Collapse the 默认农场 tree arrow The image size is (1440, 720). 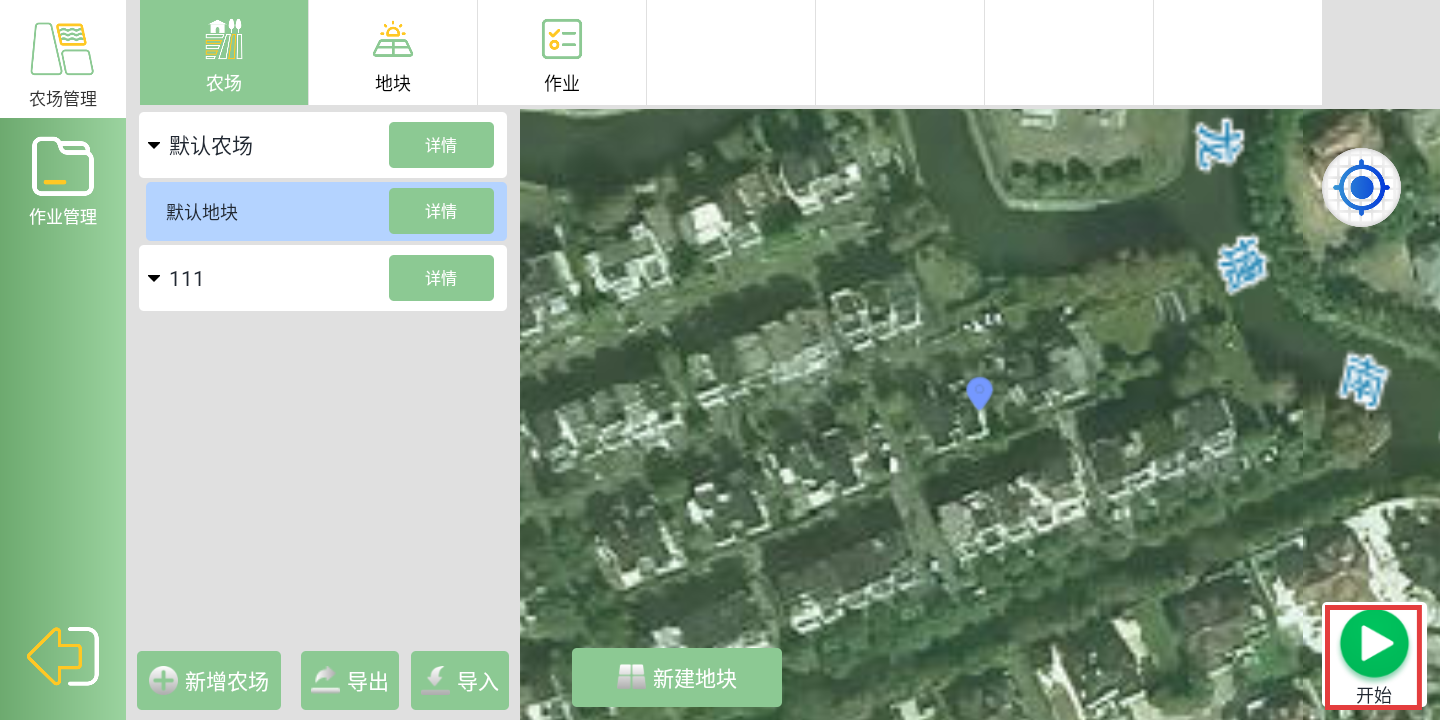pyautogui.click(x=154, y=146)
